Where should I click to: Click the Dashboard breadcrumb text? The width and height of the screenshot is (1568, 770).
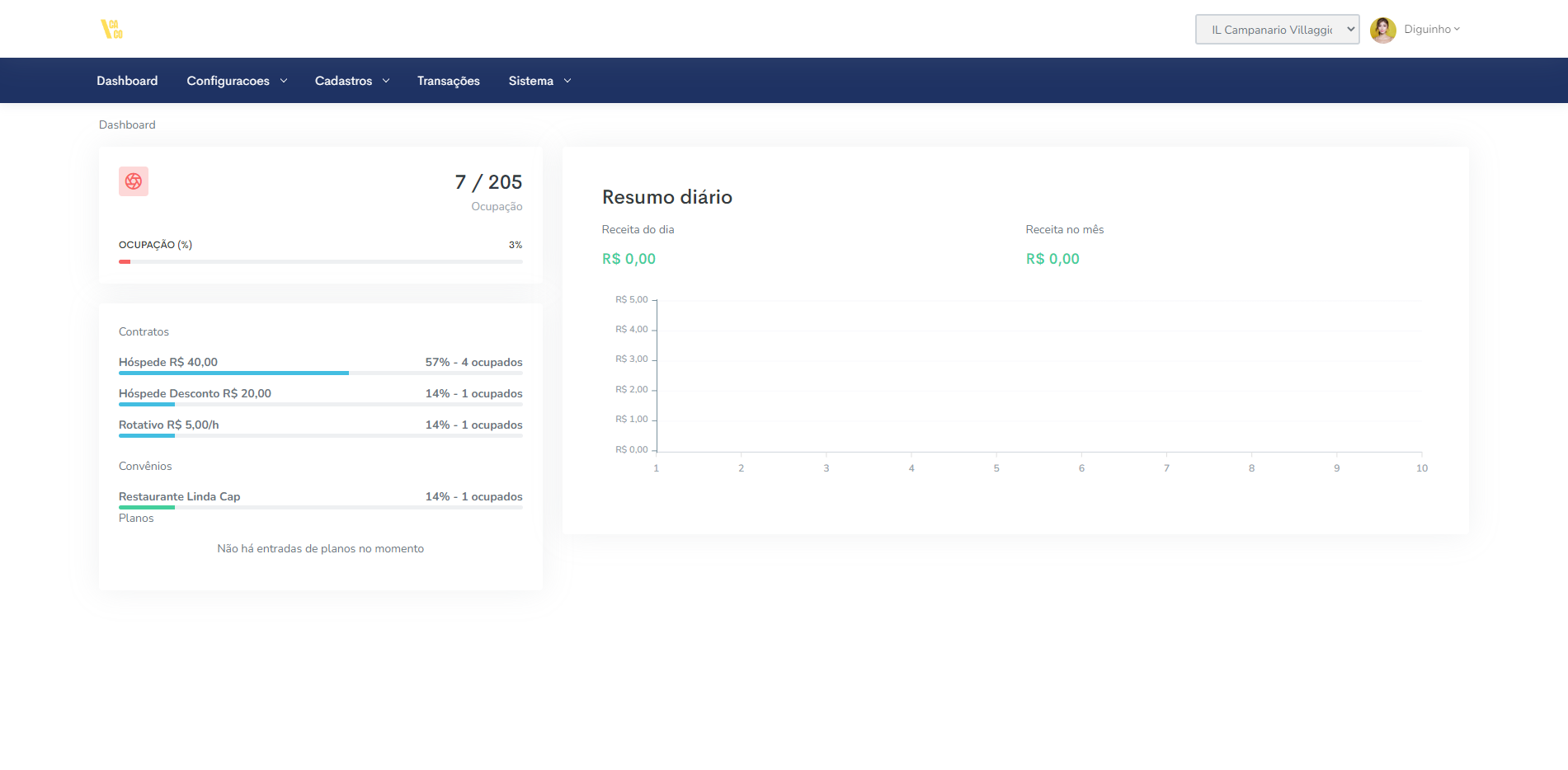click(x=127, y=124)
